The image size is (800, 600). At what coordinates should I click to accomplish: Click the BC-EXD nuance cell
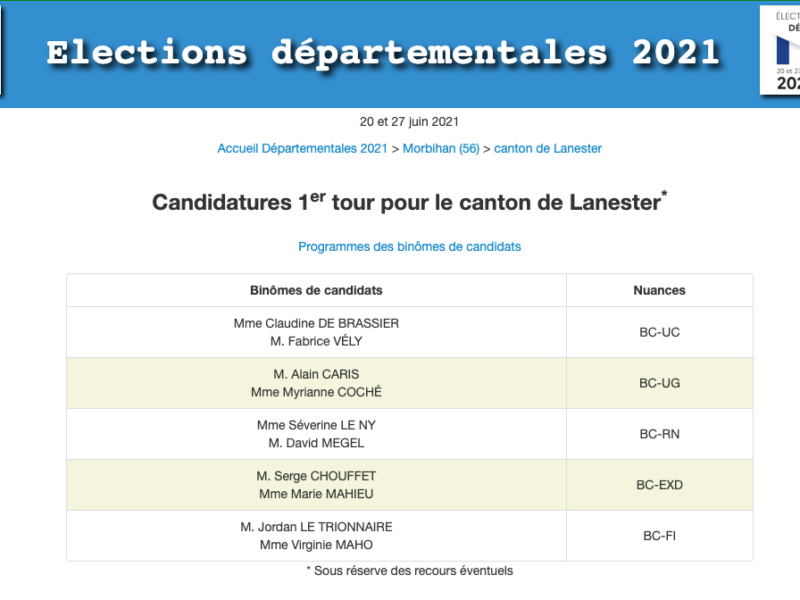pyautogui.click(x=659, y=485)
